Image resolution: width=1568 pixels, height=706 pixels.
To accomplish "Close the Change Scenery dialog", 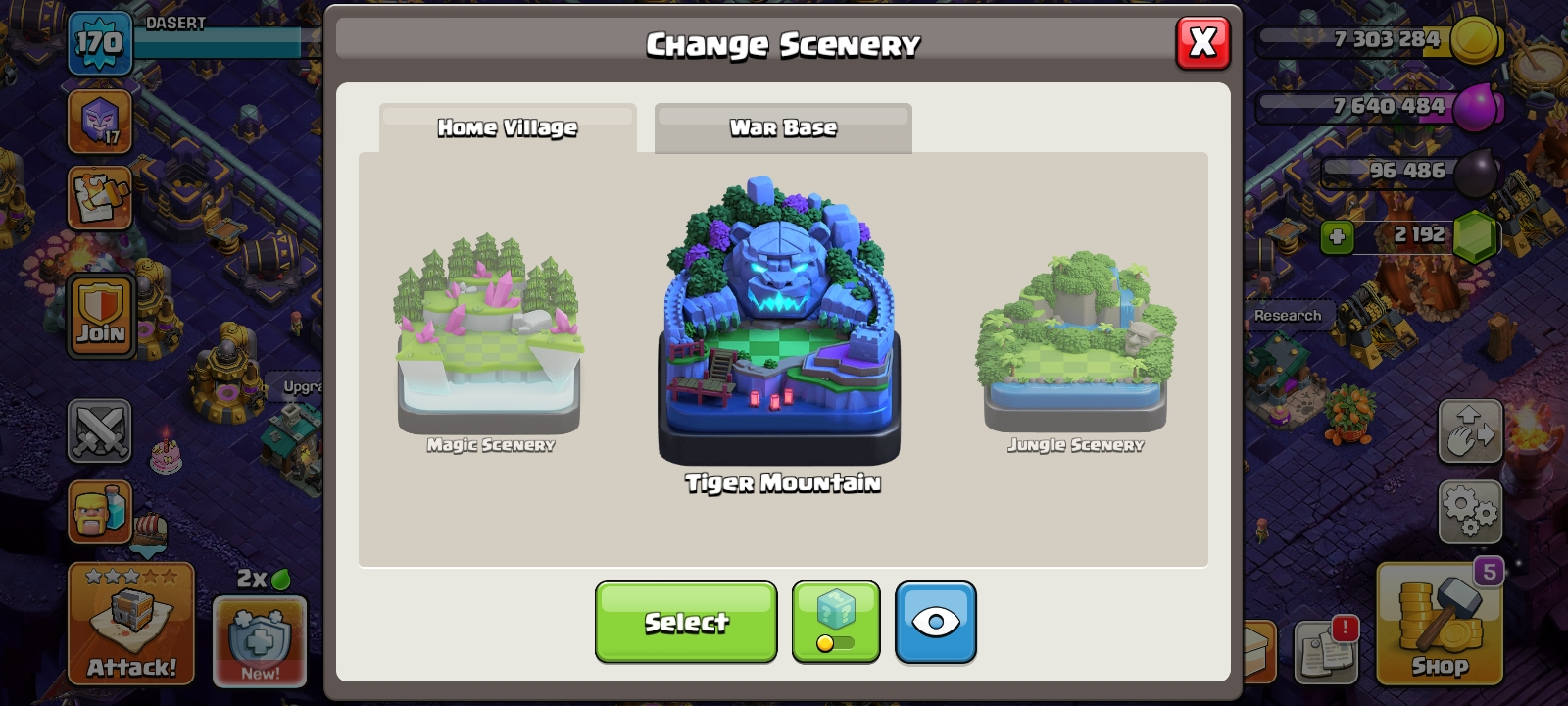I will pos(1202,43).
